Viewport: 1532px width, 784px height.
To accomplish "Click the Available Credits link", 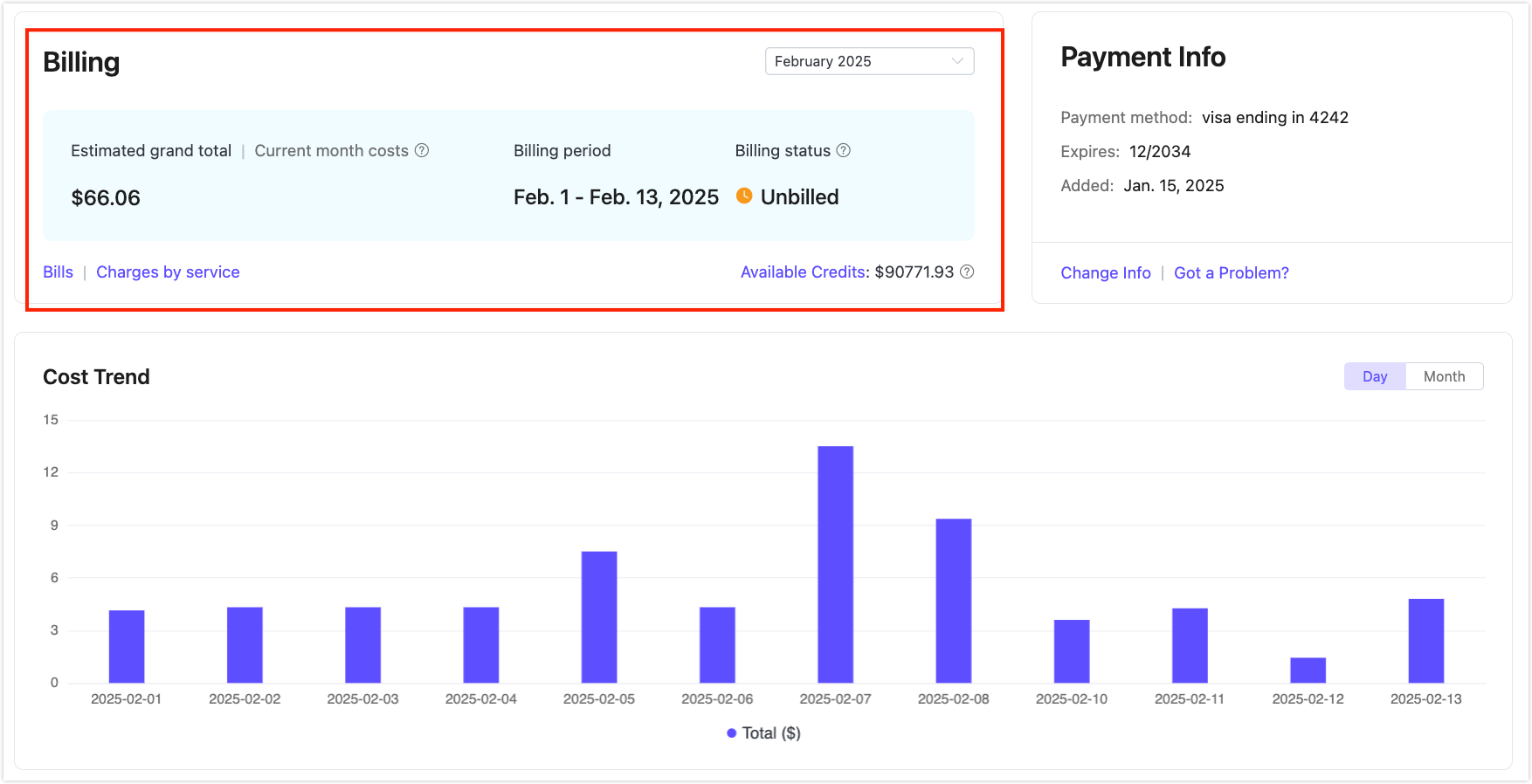I will 804,272.
